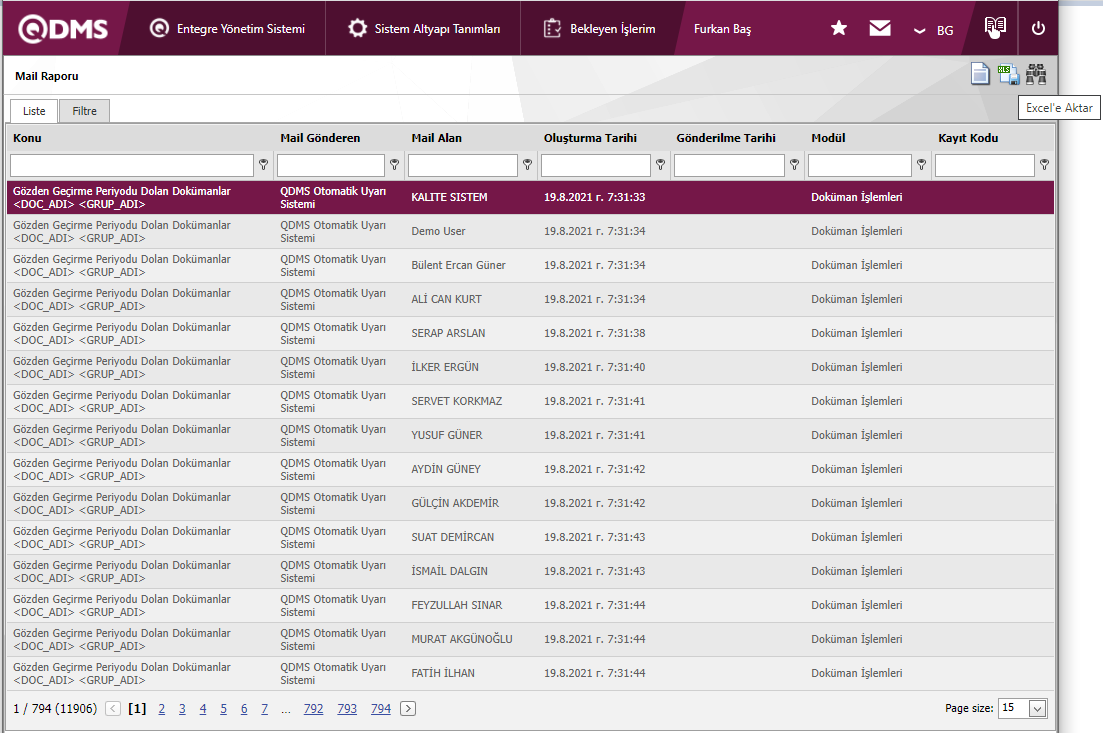
Task: Open the Page size dropdown
Action: (x=1037, y=708)
